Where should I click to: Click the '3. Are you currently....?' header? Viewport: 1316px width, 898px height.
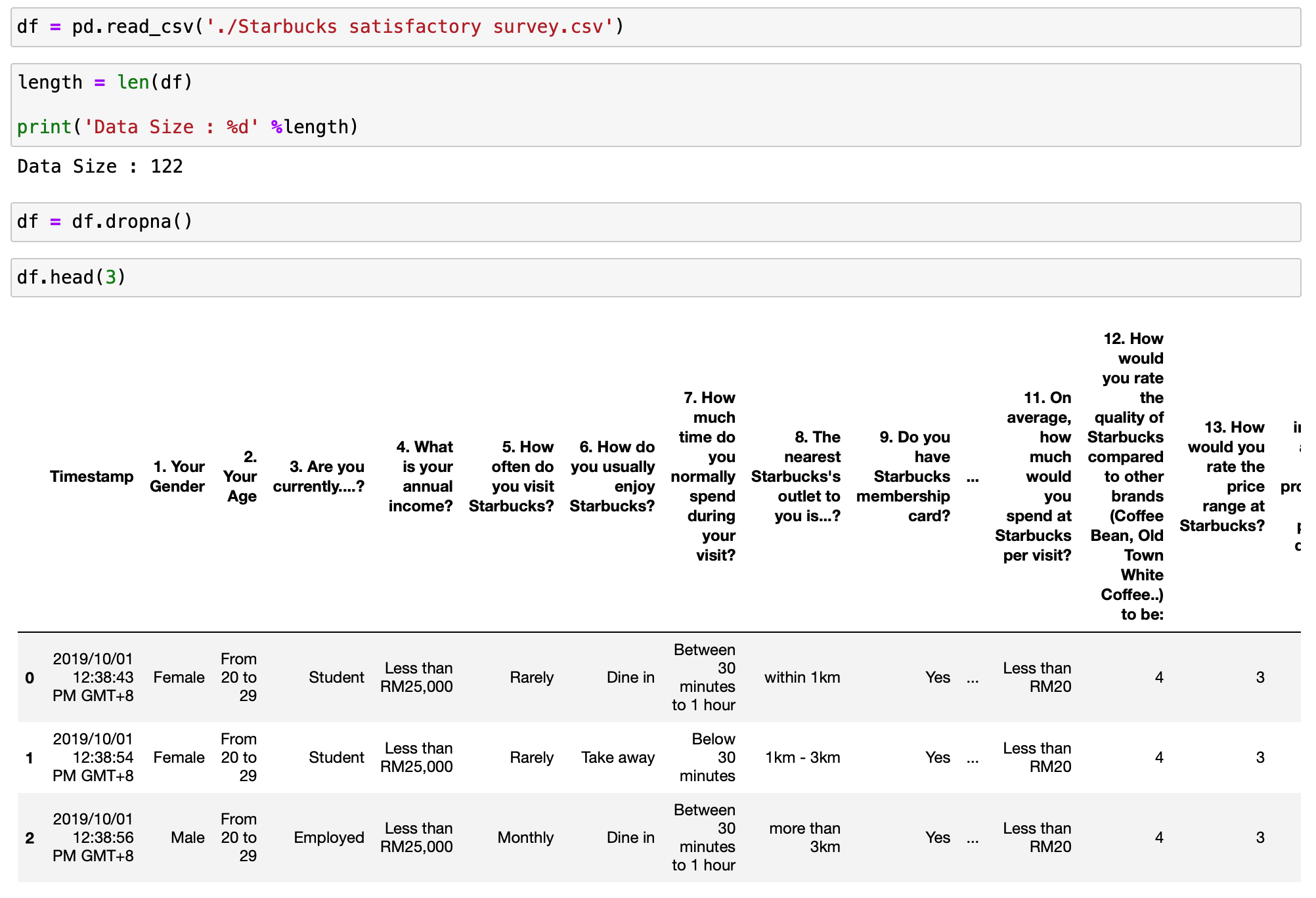tap(318, 477)
